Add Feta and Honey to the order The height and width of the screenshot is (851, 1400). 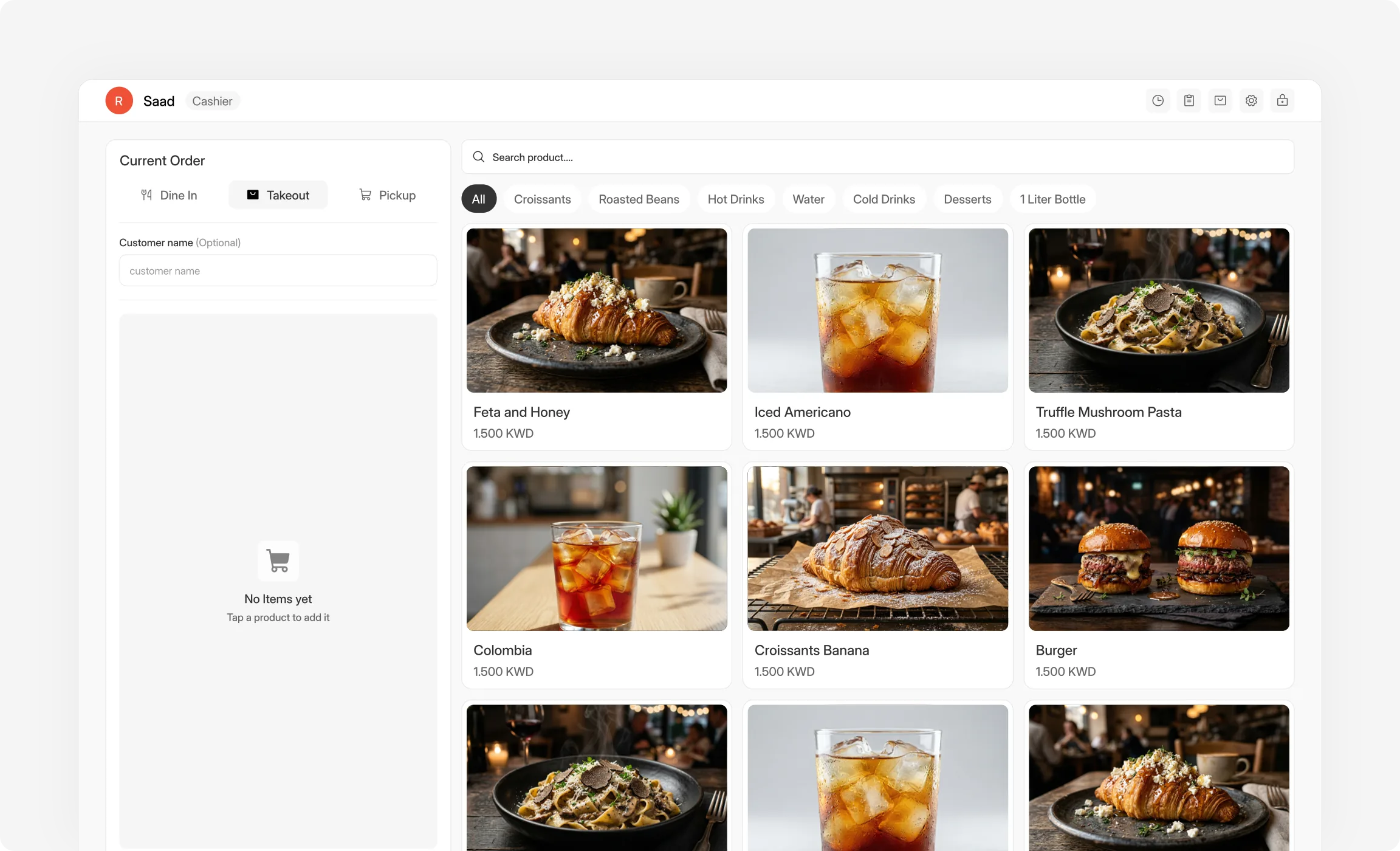point(596,337)
